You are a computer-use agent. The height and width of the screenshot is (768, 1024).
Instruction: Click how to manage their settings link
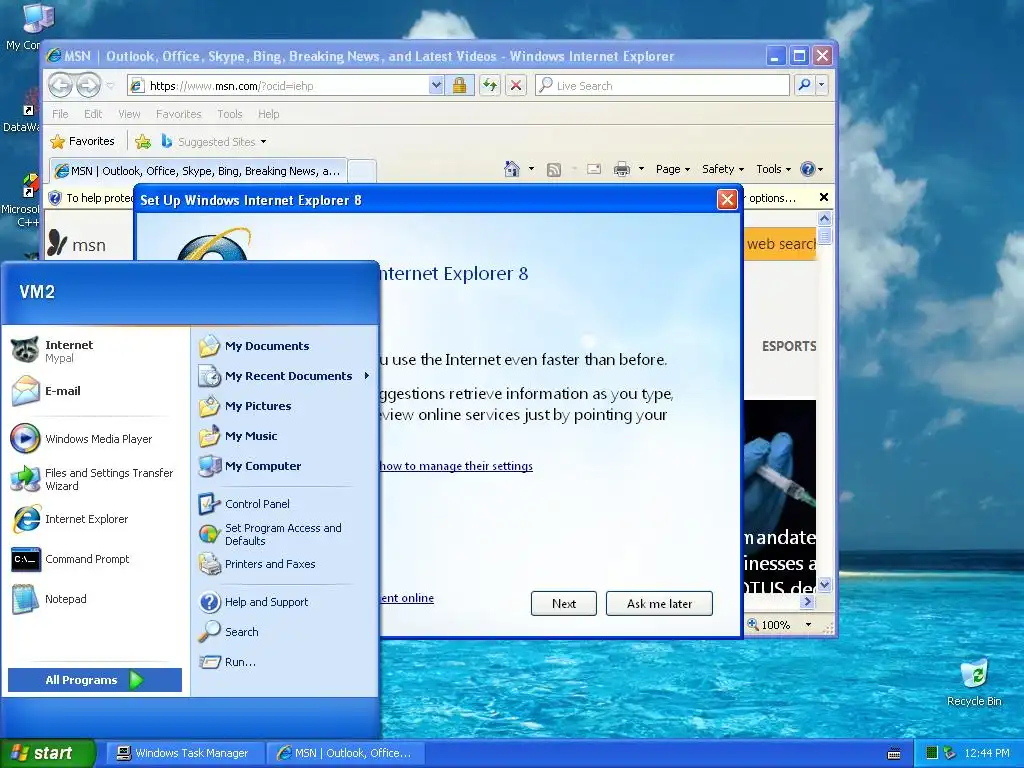(456, 466)
